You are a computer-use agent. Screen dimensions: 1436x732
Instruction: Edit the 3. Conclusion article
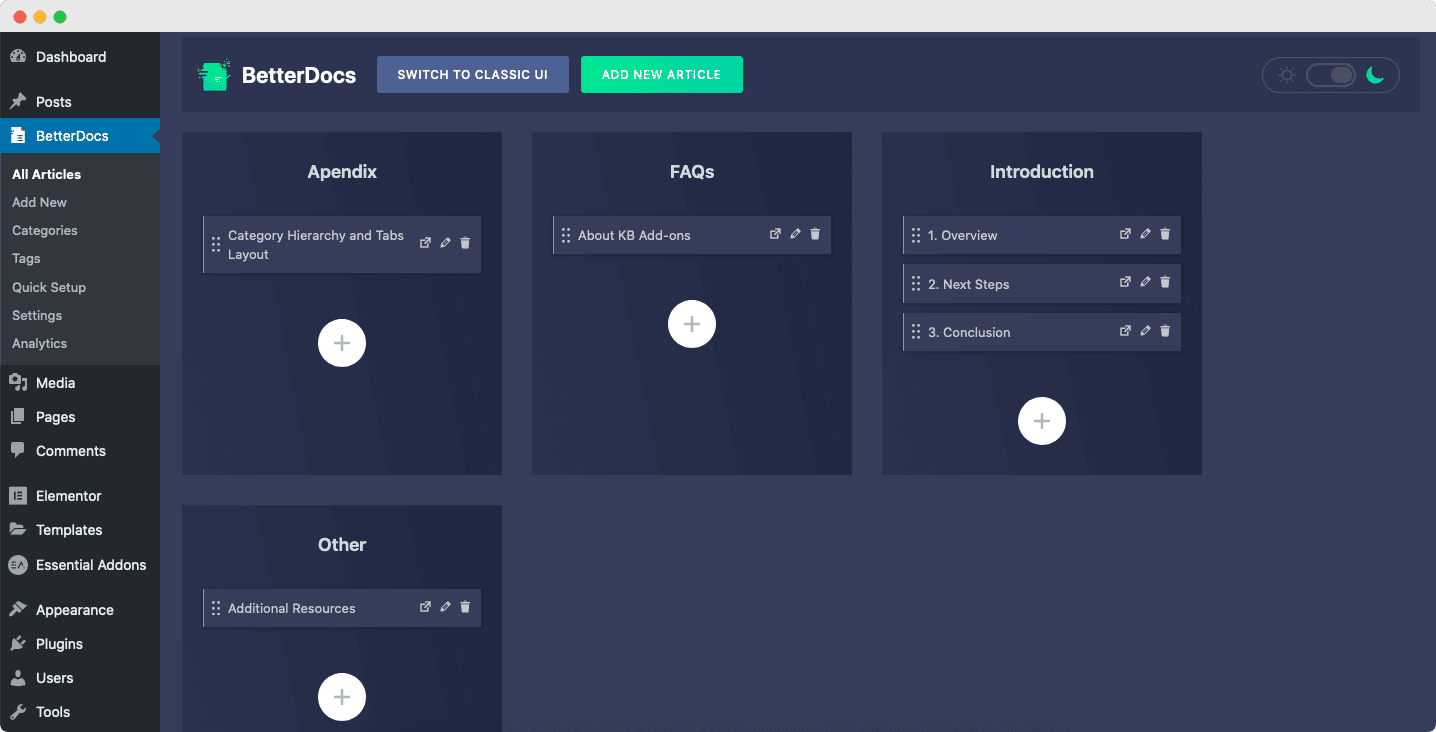[x=1145, y=331]
